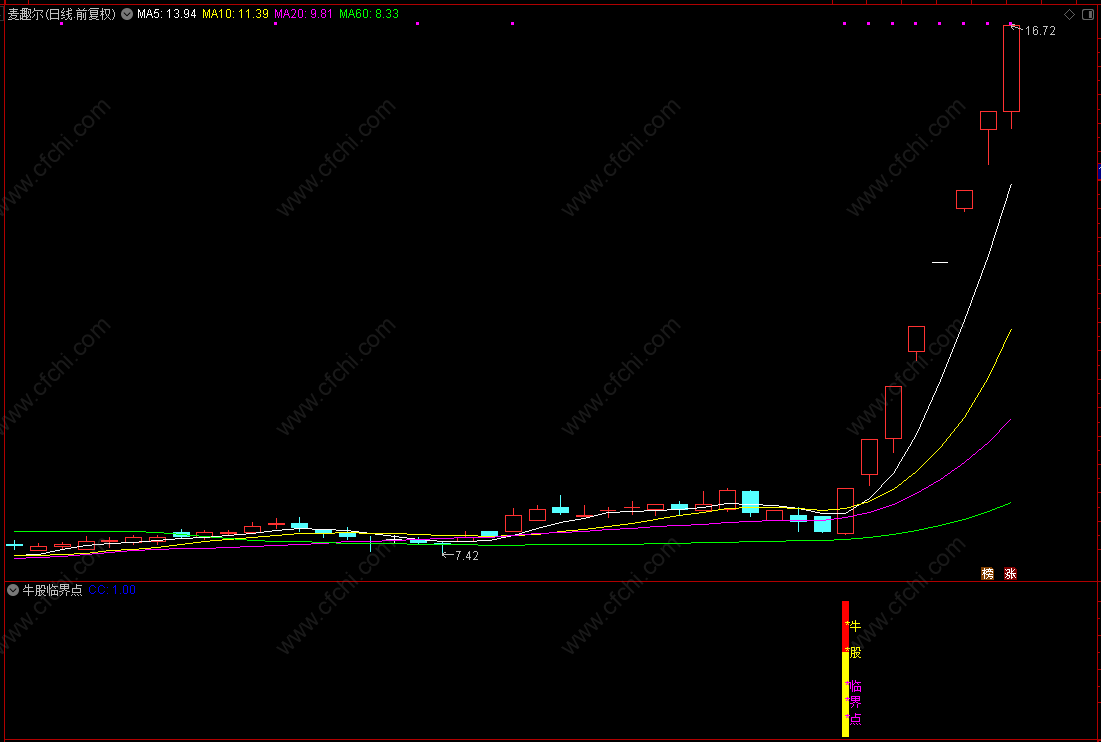Toggle the side panel icon at top-right

click(x=1087, y=14)
